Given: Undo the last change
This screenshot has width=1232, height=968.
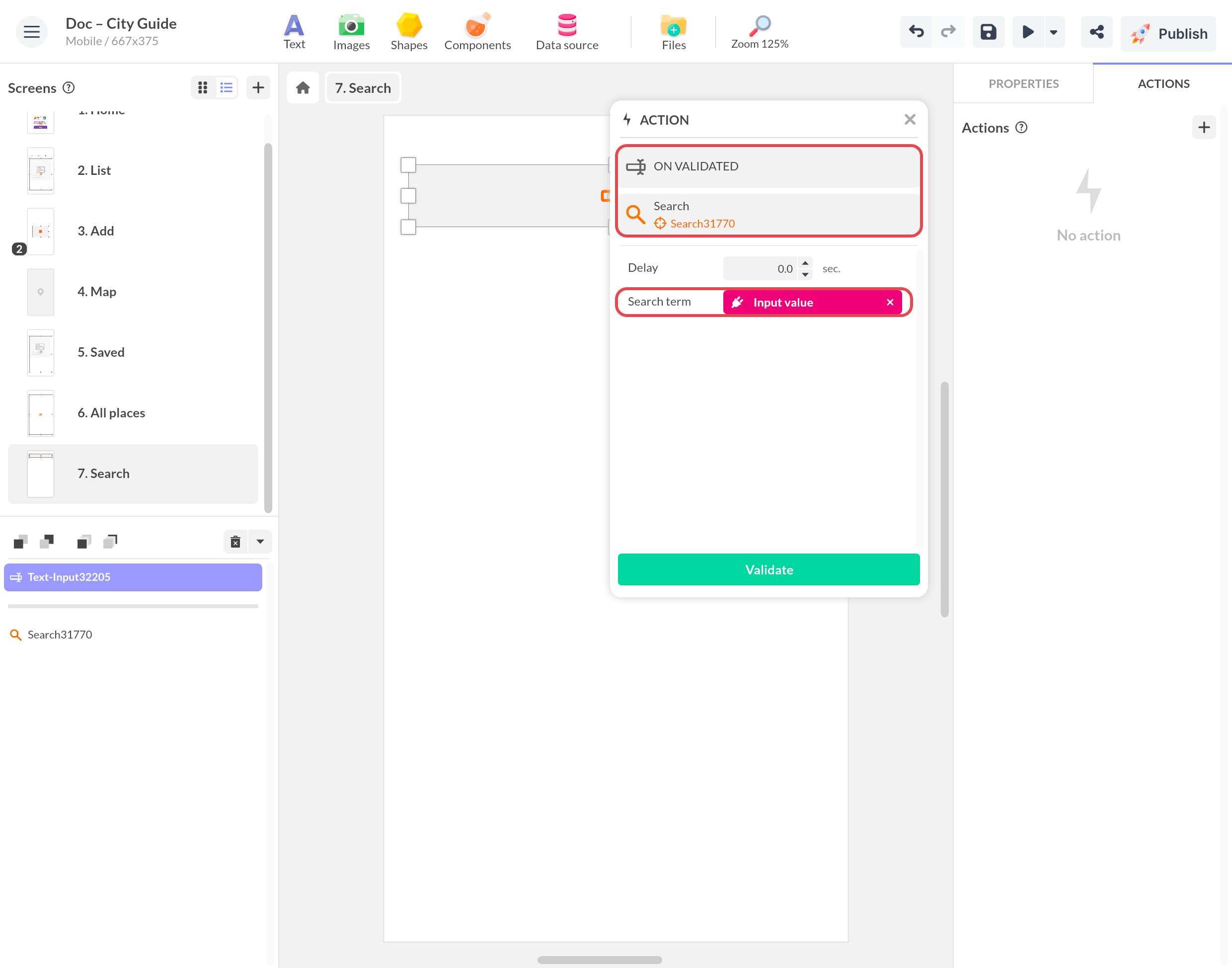Looking at the screenshot, I should click(x=916, y=32).
